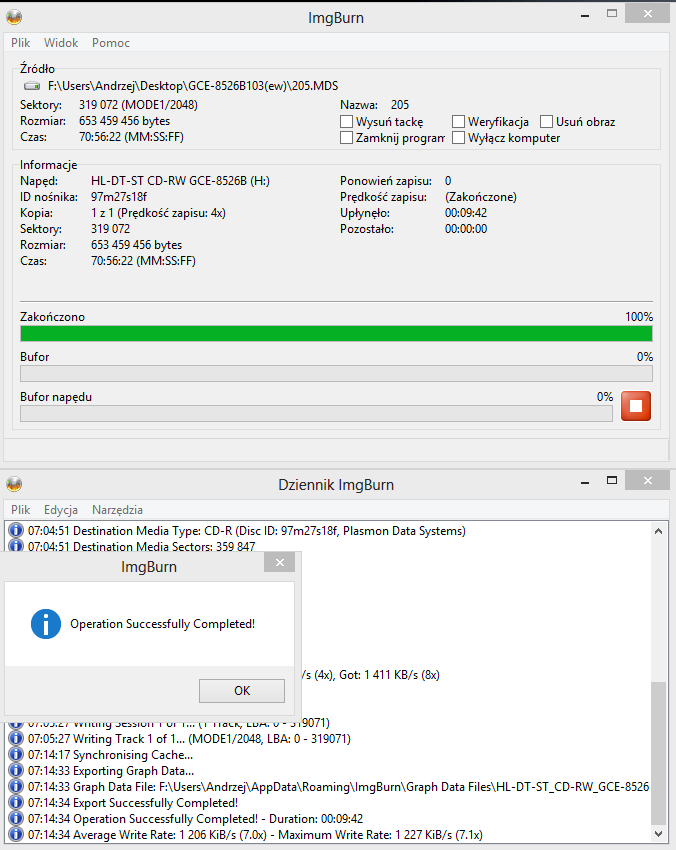
Task: Click the Bufor progress bar
Action: [x=336, y=374]
